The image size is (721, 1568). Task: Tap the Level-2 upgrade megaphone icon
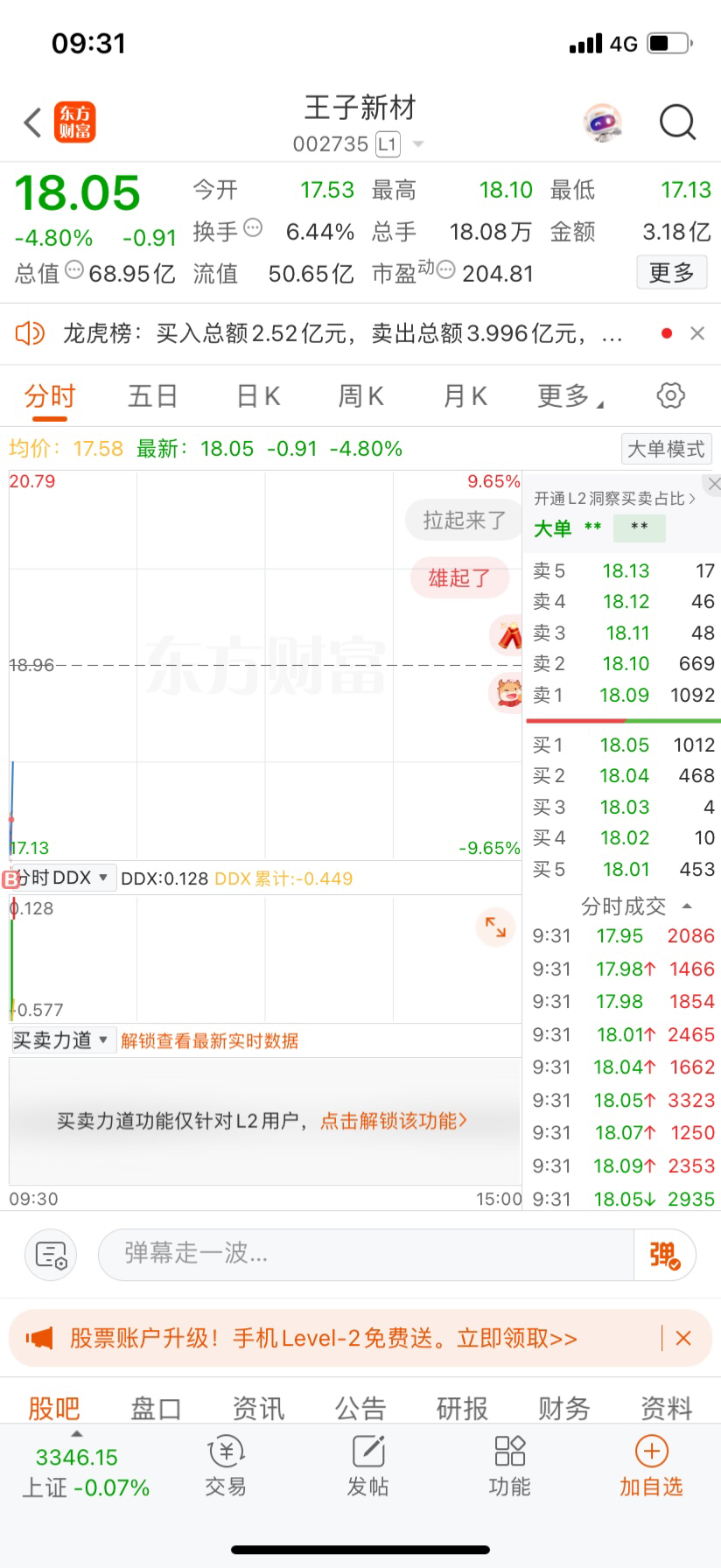click(39, 1338)
